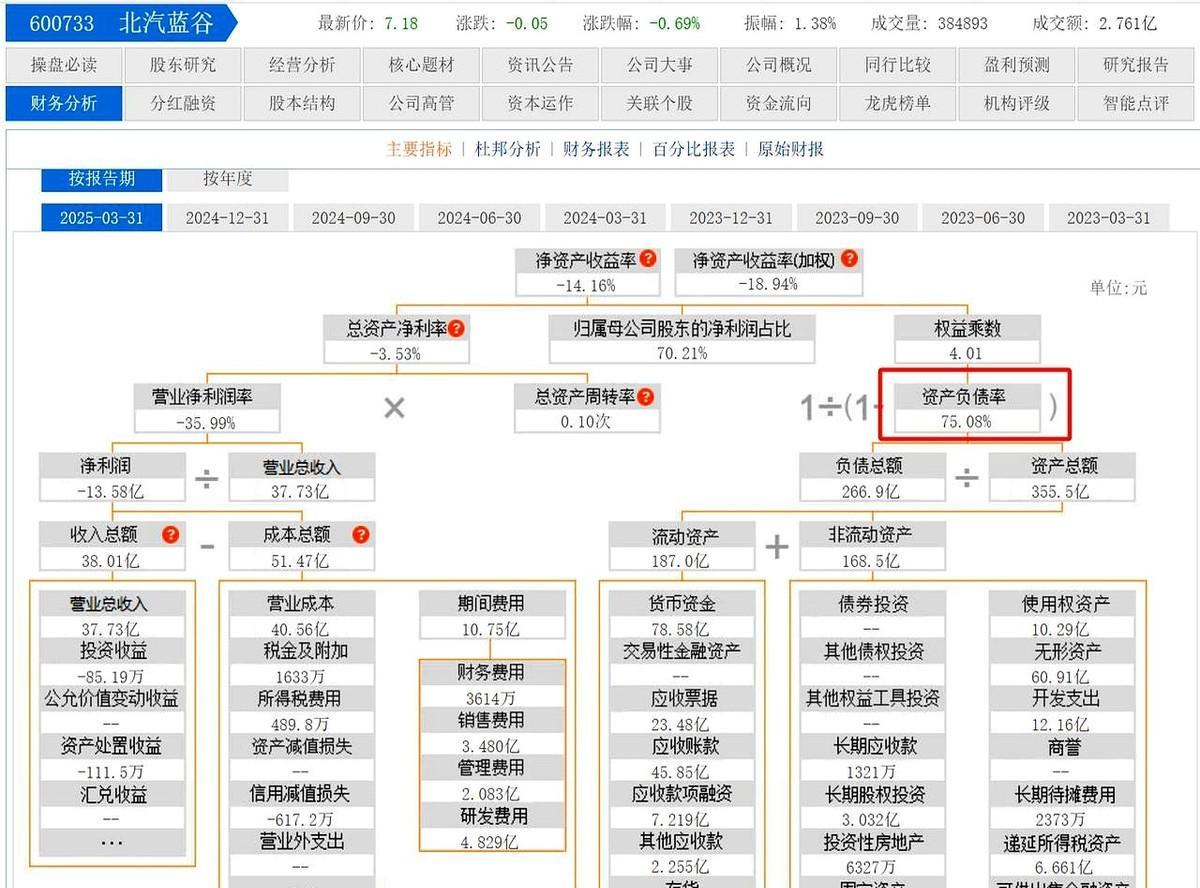Switch to the 股东研究 tab
The height and width of the screenshot is (888, 1200).
[183, 65]
